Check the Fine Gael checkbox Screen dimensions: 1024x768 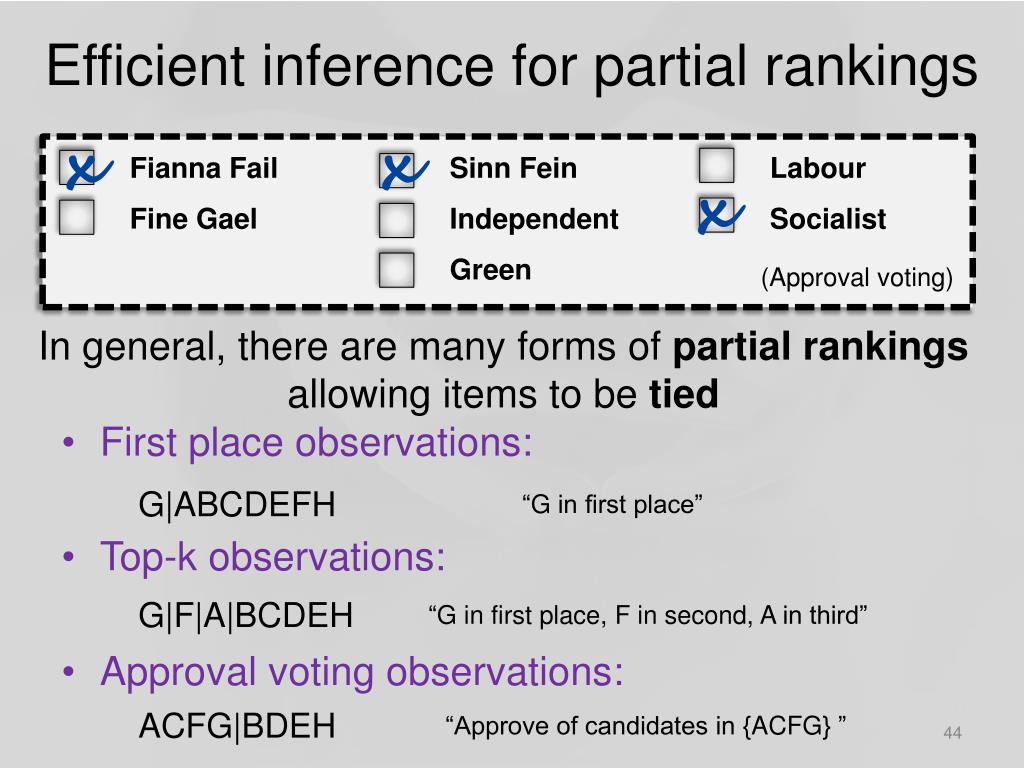click(76, 217)
